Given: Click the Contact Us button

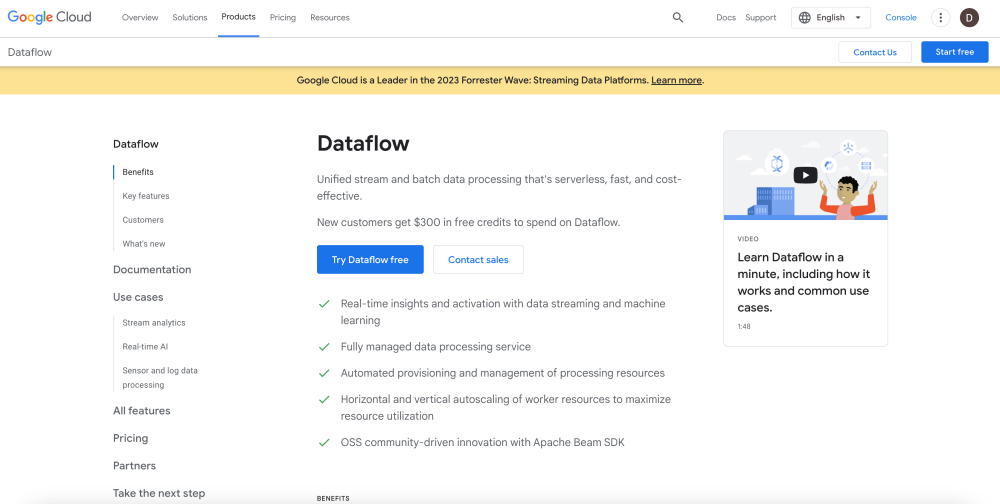Looking at the screenshot, I should pyautogui.click(x=874, y=52).
